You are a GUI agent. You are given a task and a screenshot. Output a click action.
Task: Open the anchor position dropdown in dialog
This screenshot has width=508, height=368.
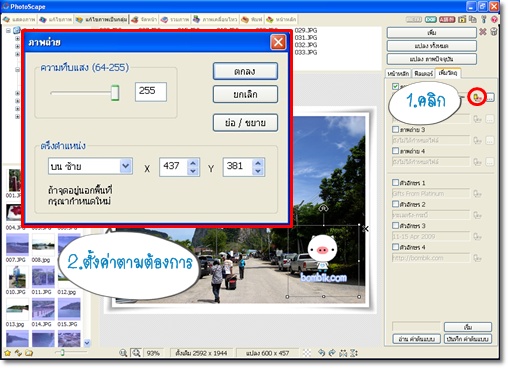[x=126, y=166]
